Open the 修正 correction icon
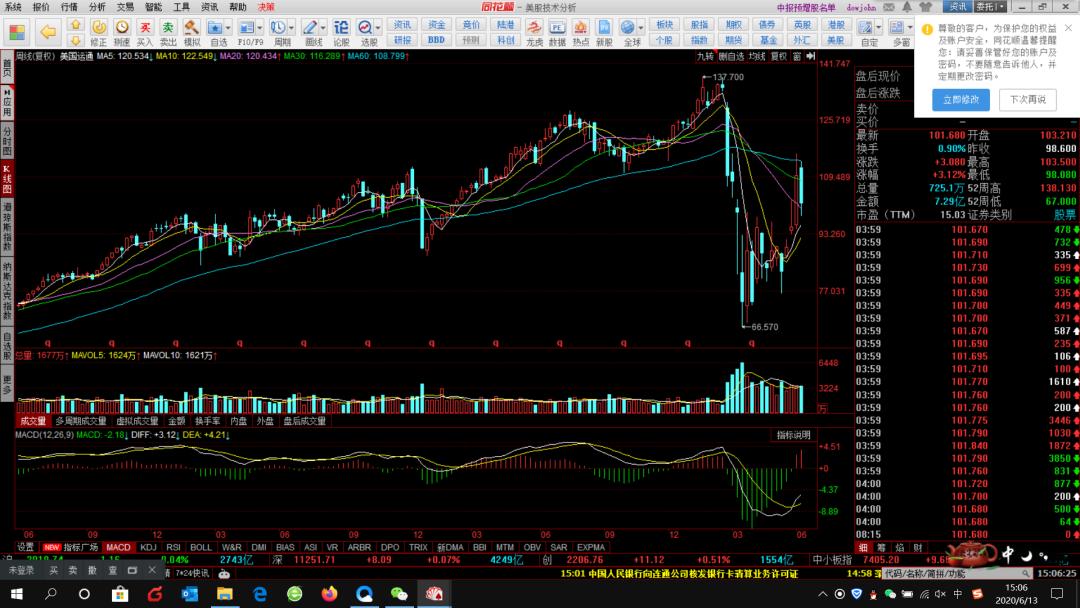The height and width of the screenshot is (608, 1080). [98, 32]
